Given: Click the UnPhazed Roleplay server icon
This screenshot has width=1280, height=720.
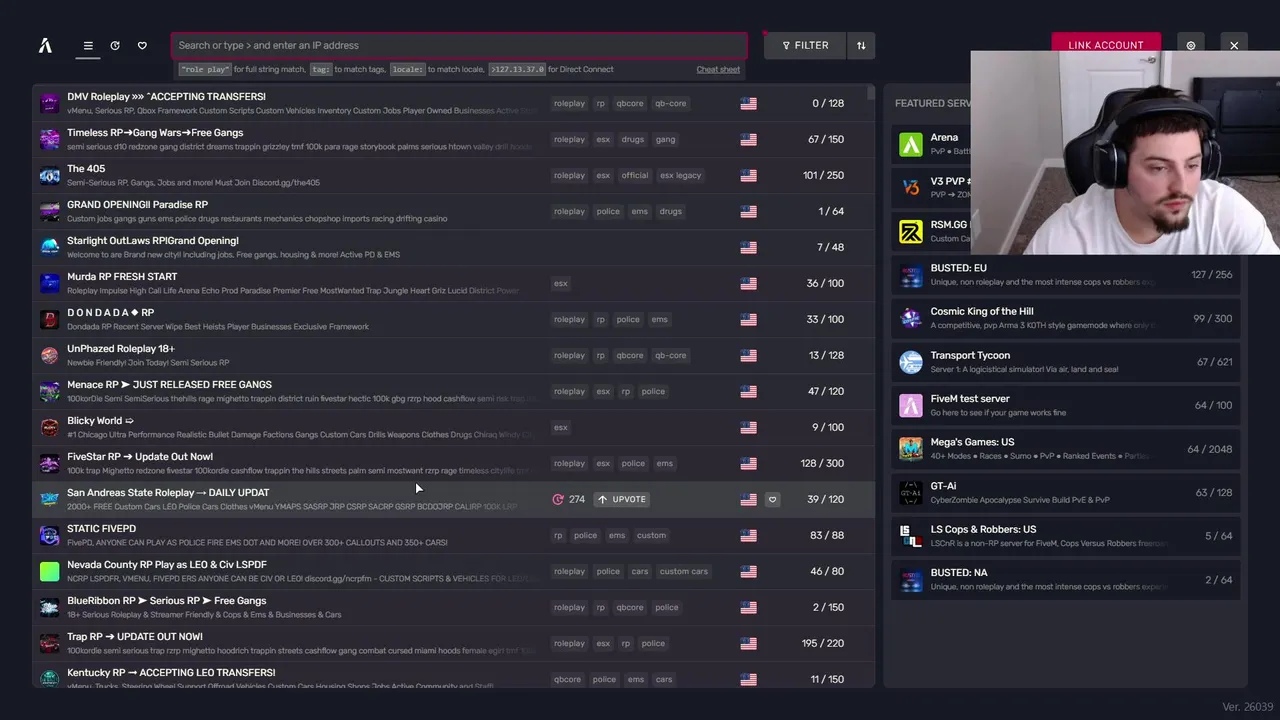Looking at the screenshot, I should tap(49, 355).
